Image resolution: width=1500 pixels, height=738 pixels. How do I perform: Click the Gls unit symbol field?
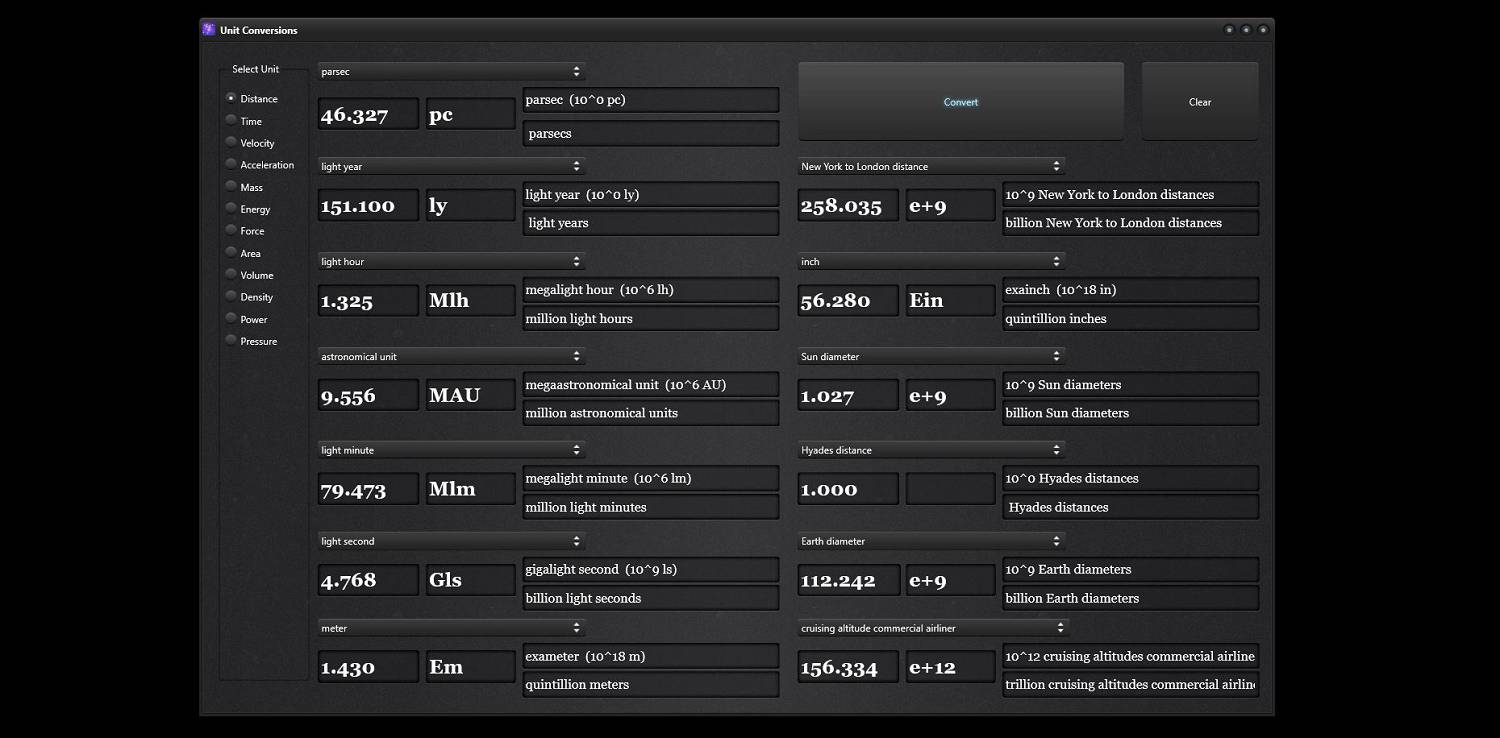coord(471,580)
